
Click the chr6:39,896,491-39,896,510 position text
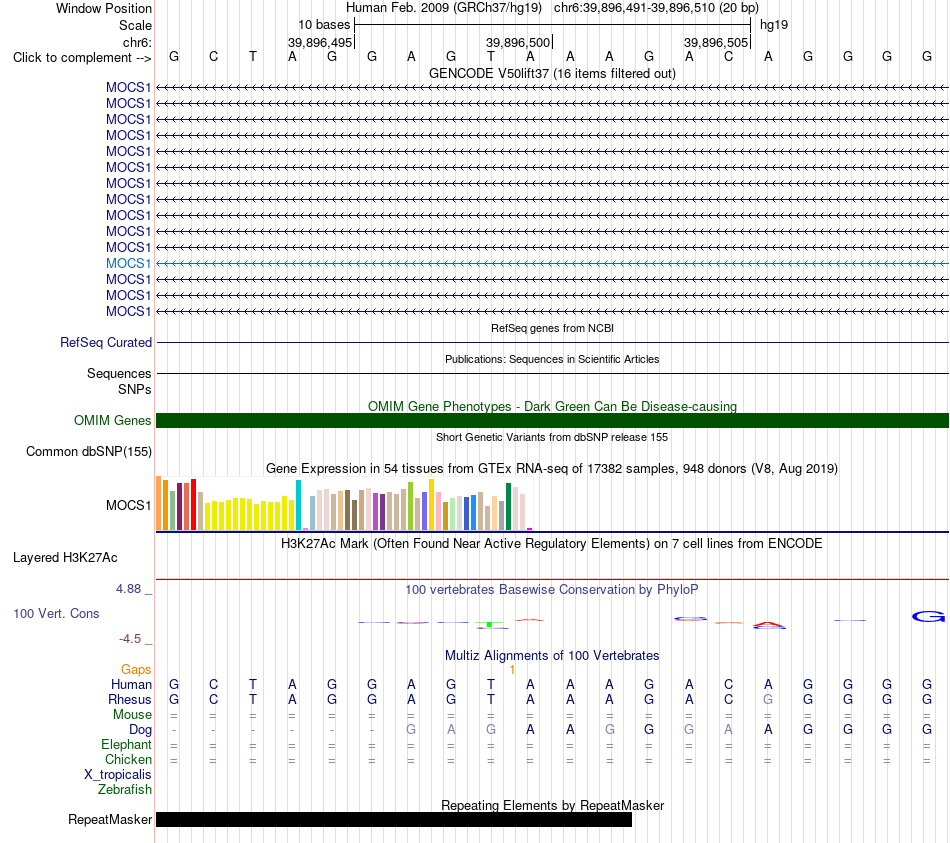pos(656,8)
